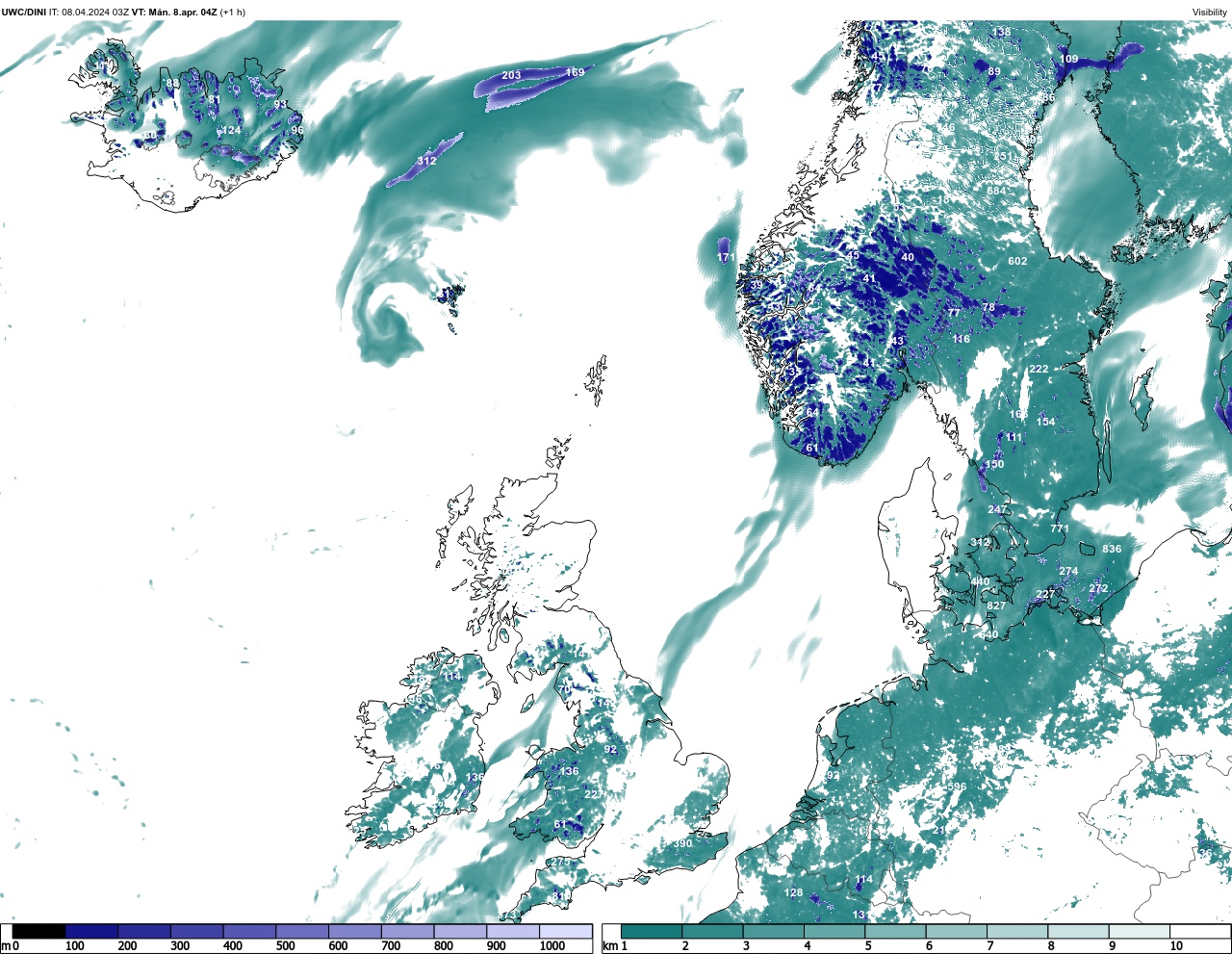Image resolution: width=1232 pixels, height=954 pixels.
Task: Click the '836' value near Bornholm
Action: point(1112,549)
